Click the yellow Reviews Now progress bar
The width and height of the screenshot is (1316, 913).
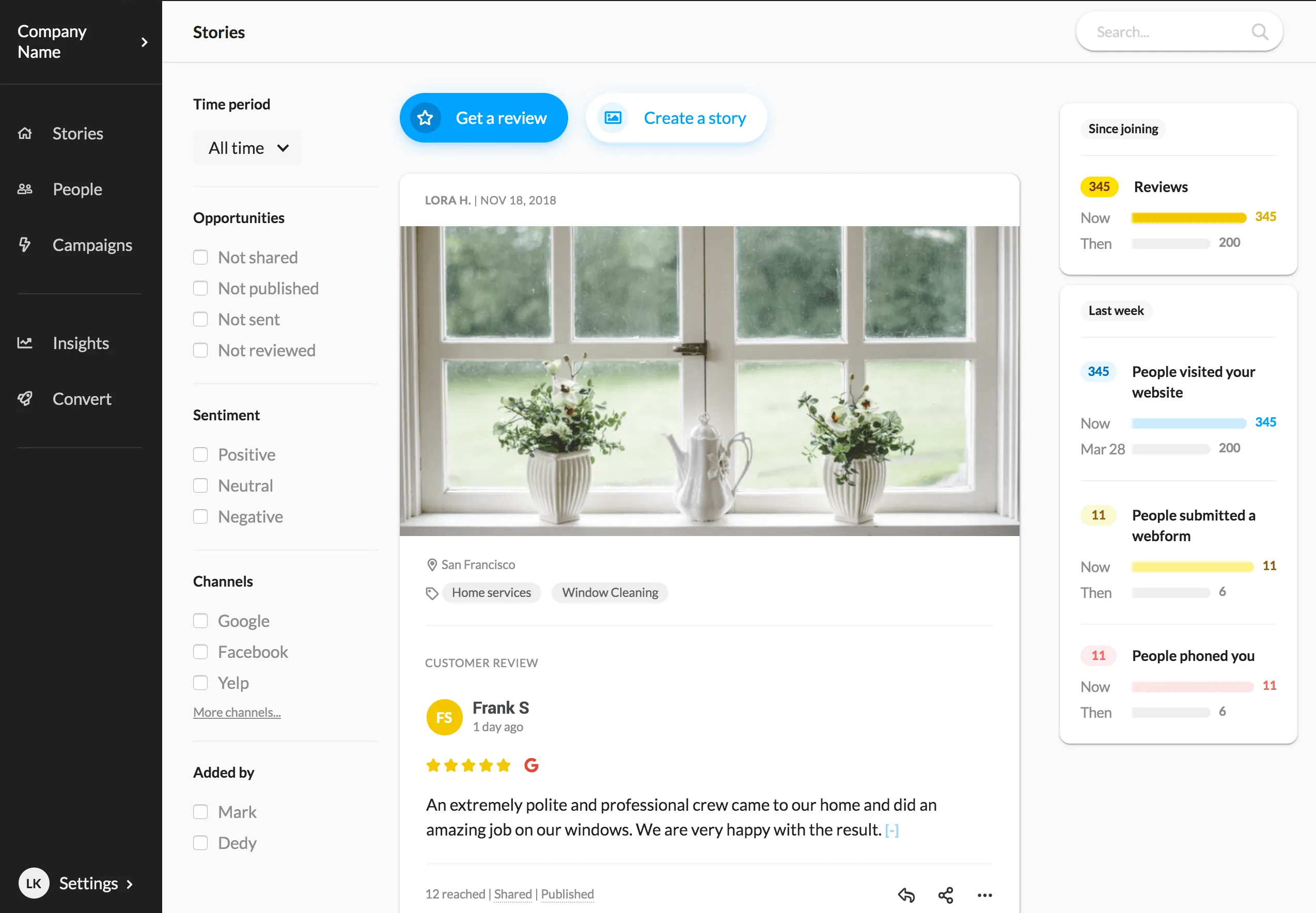point(1189,217)
